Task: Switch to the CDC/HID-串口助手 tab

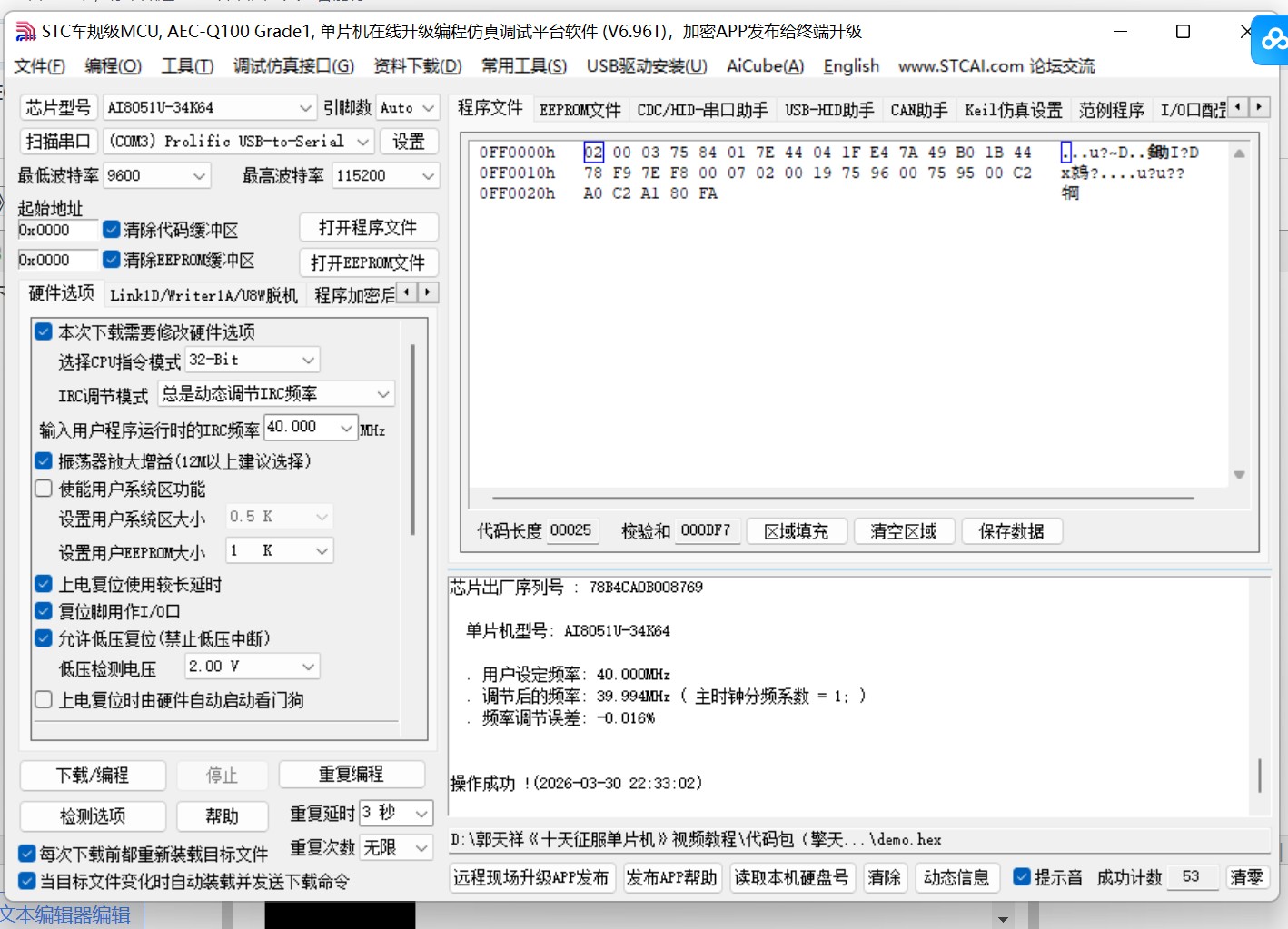Action: (x=701, y=110)
